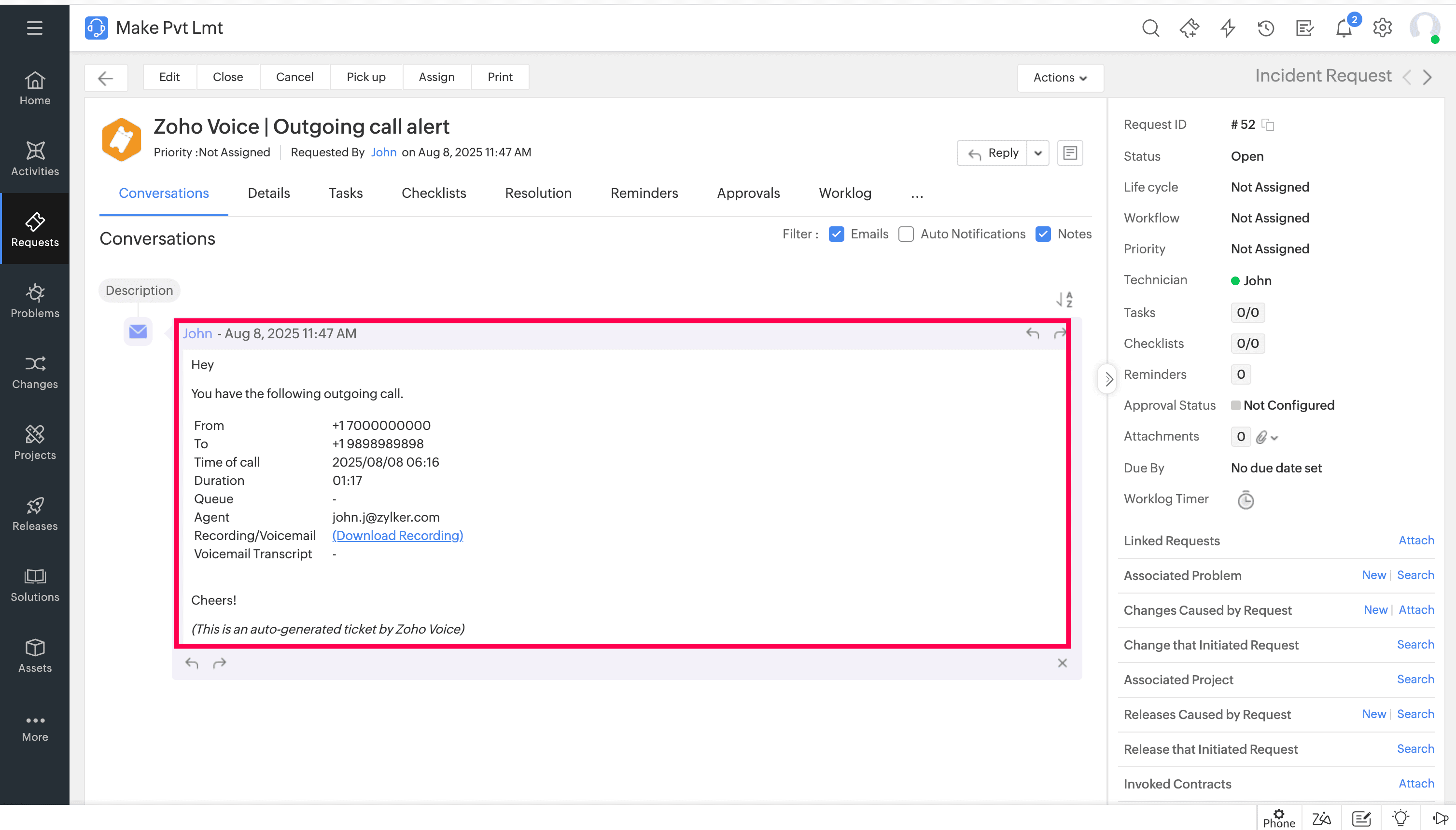Uncheck the Notes filter checkbox

coord(1043,234)
